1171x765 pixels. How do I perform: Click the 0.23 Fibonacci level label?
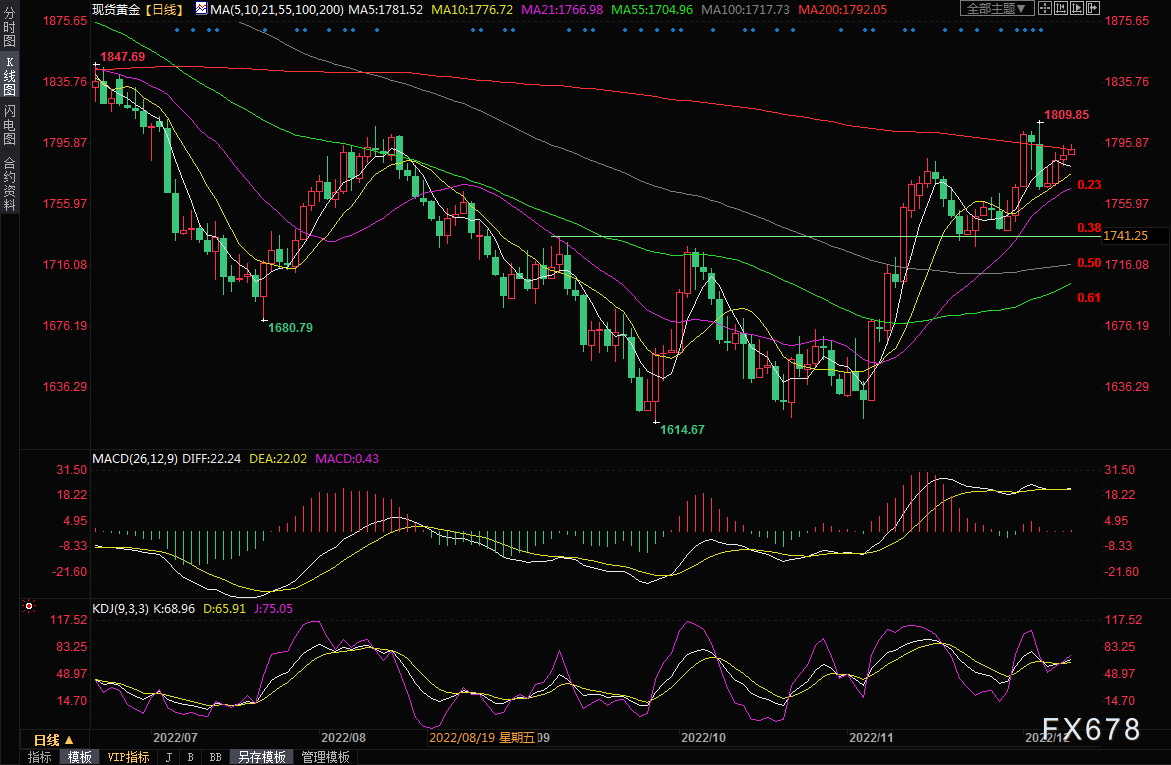pyautogui.click(x=1089, y=185)
